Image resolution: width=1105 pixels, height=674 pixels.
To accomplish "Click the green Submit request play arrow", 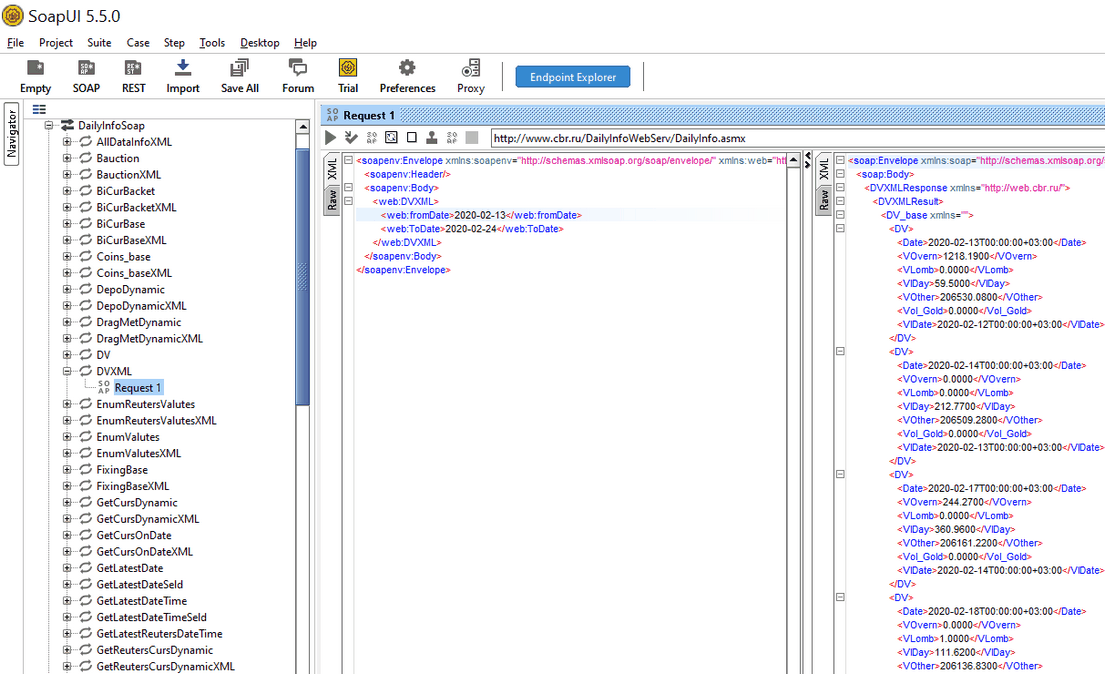I will pos(331,138).
